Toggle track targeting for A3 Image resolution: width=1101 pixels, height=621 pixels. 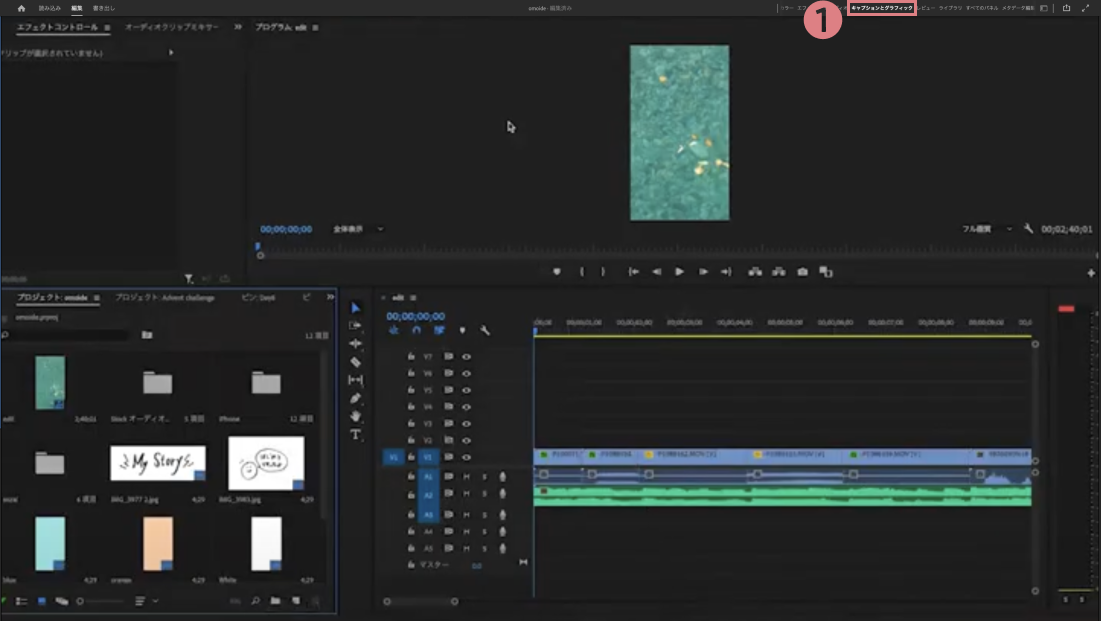tap(428, 515)
